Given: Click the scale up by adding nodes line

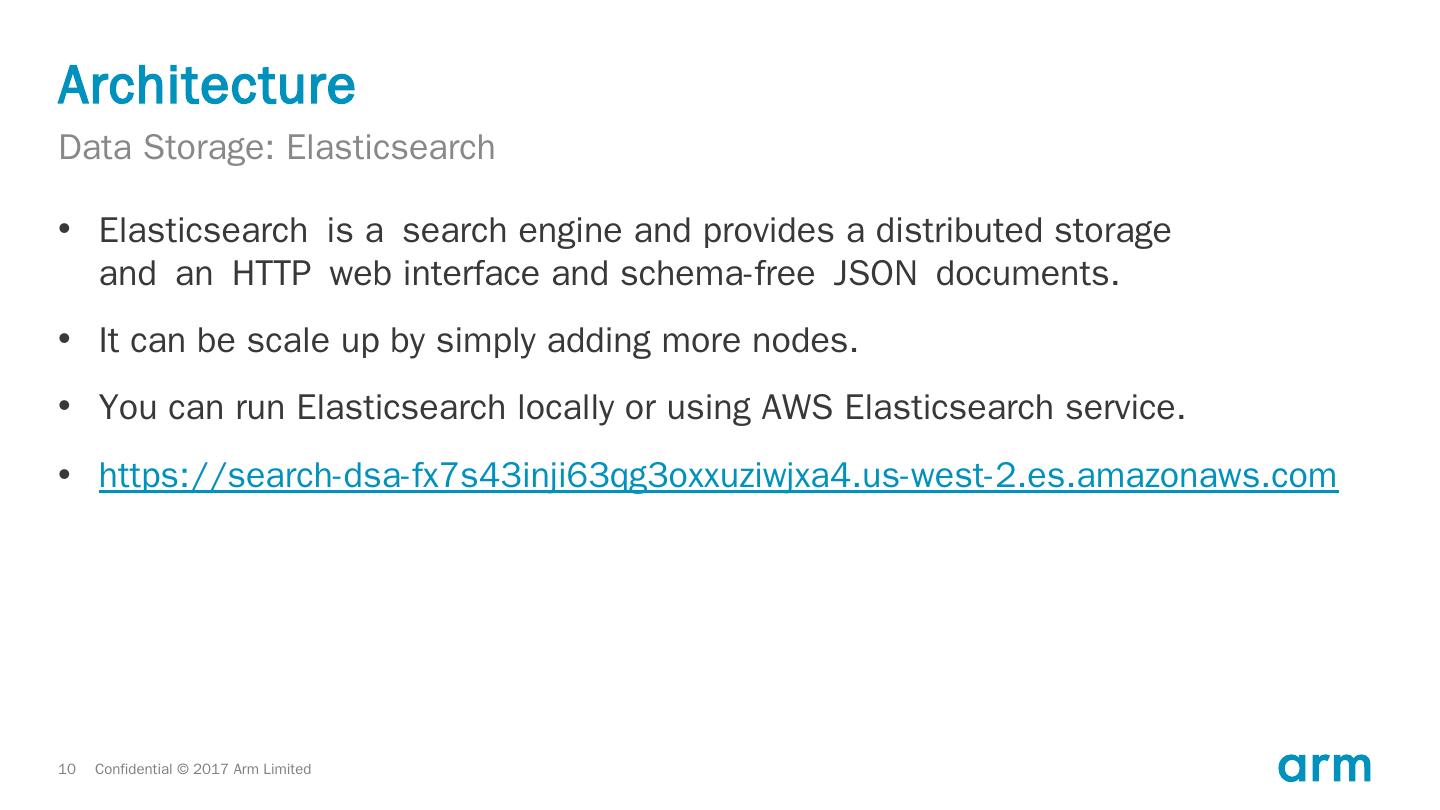Looking at the screenshot, I should click(x=478, y=341).
